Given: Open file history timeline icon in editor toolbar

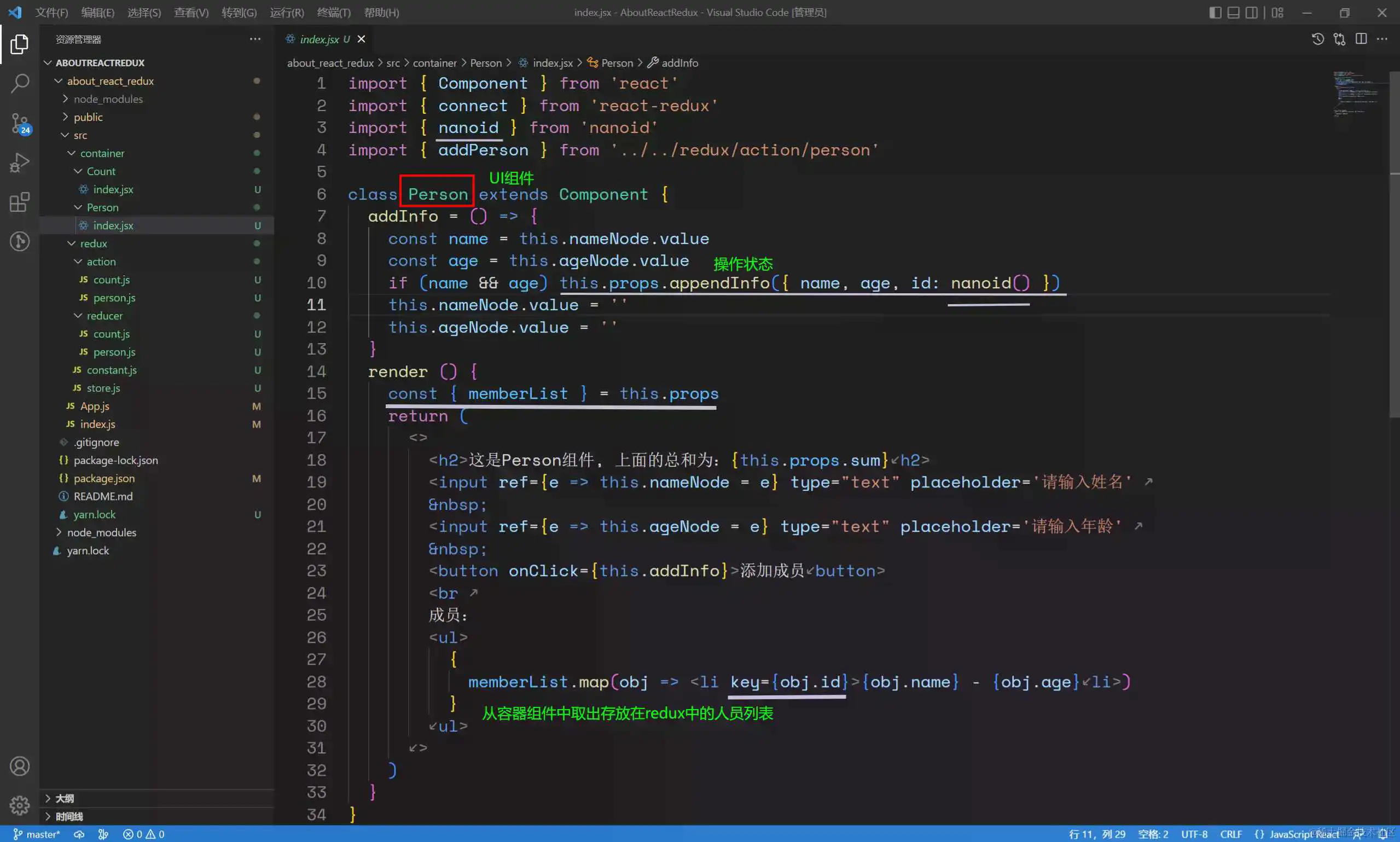Looking at the screenshot, I should point(1318,39).
